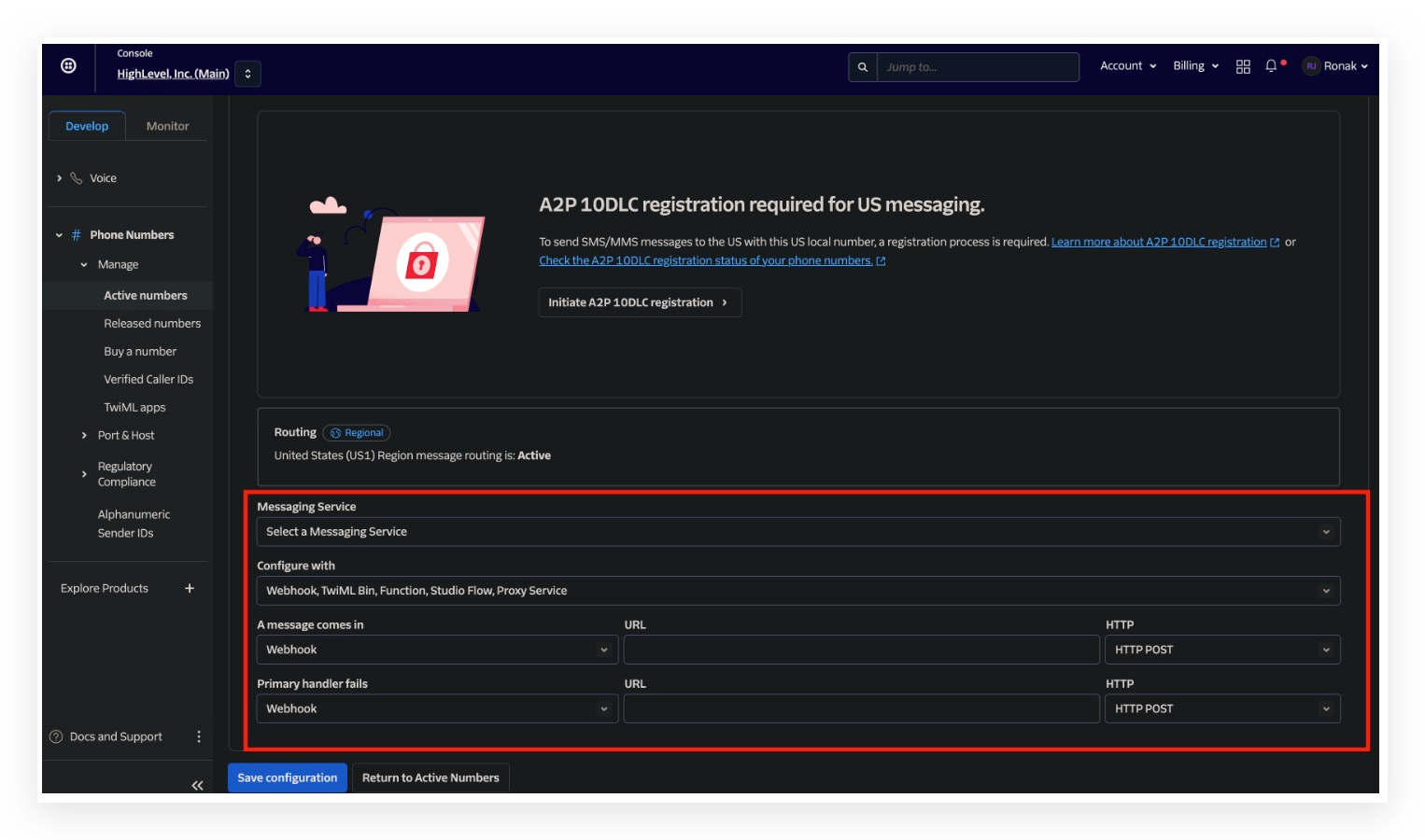
Task: Open the Select a Messaging Service dropdown
Action: point(798,532)
